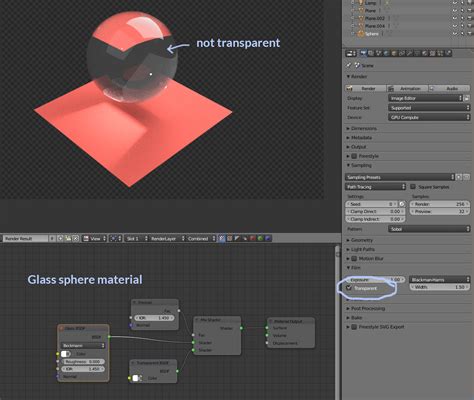This screenshot has height=400, width=474.
Task: Open the Material properties tab icon
Action: [x=425, y=53]
